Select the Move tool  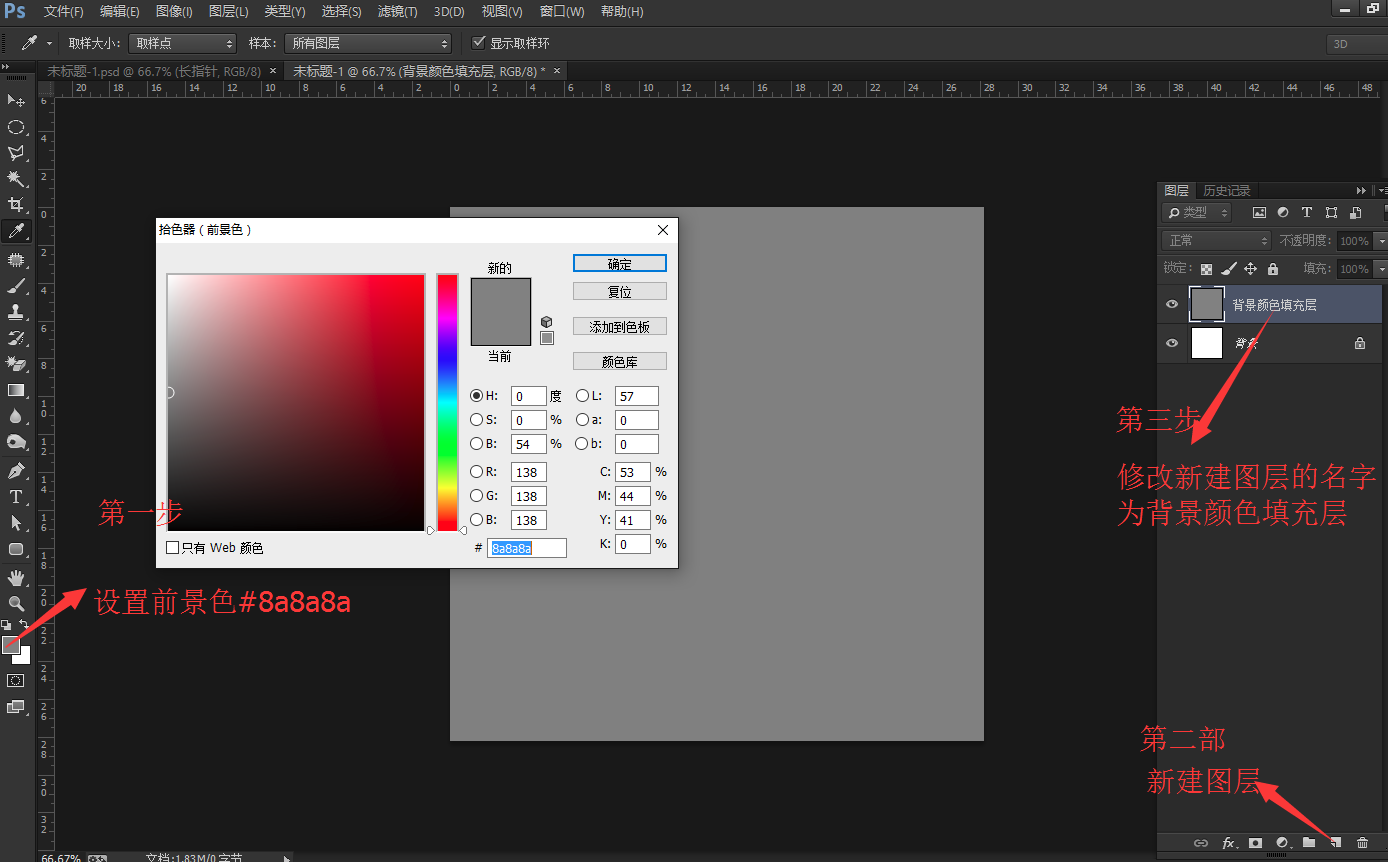(16, 101)
